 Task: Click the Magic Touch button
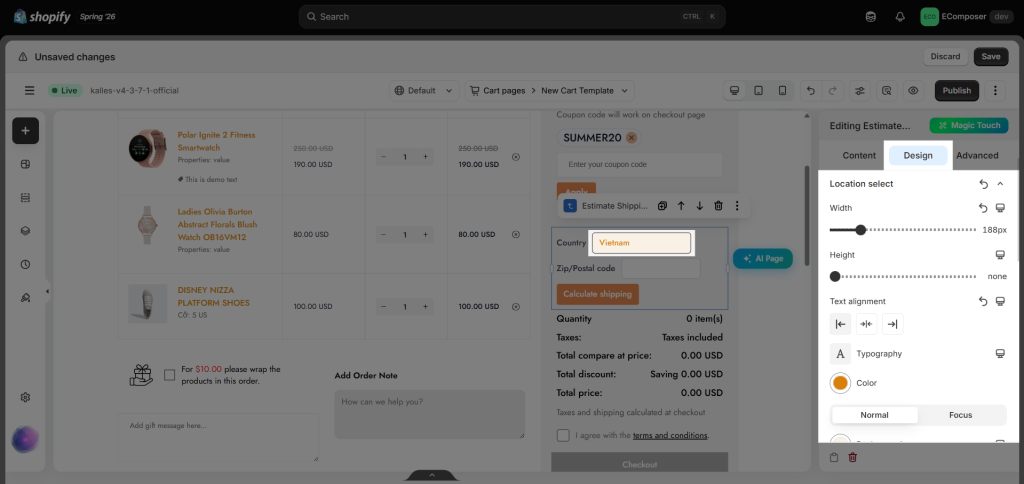(x=969, y=125)
